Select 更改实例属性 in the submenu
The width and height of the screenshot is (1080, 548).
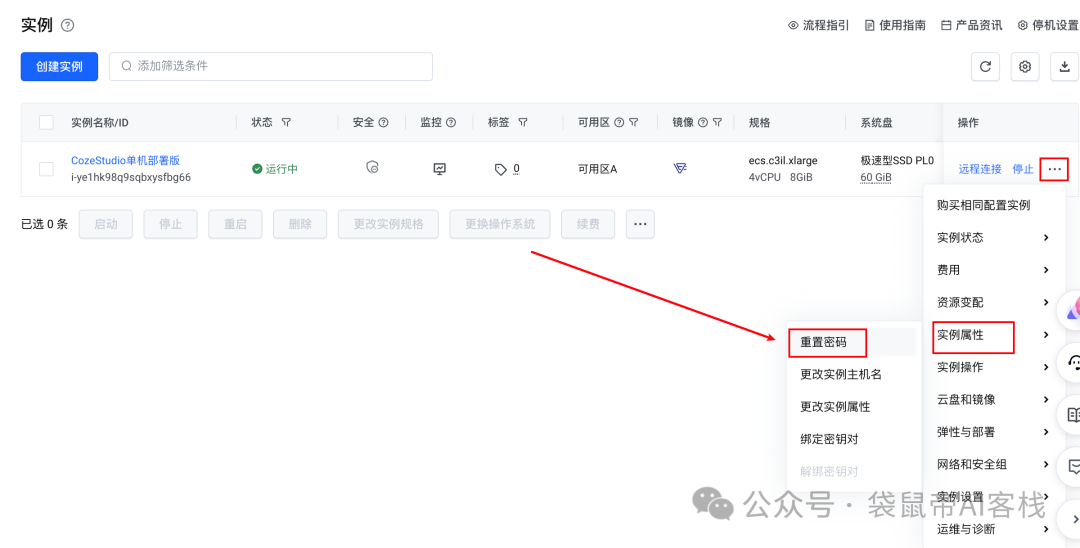coord(853,406)
